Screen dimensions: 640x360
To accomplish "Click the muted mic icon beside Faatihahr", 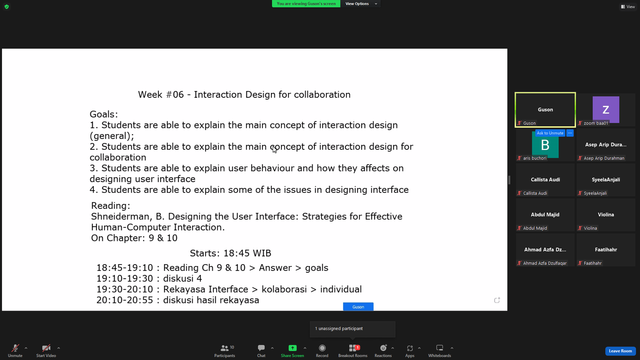I will 580,263.
